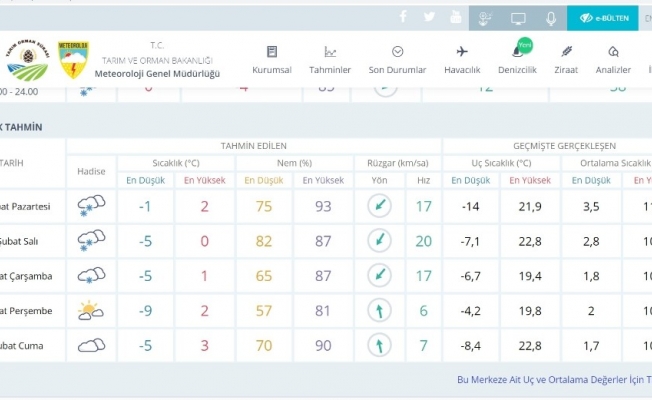Open the Ziraat menu

click(567, 60)
